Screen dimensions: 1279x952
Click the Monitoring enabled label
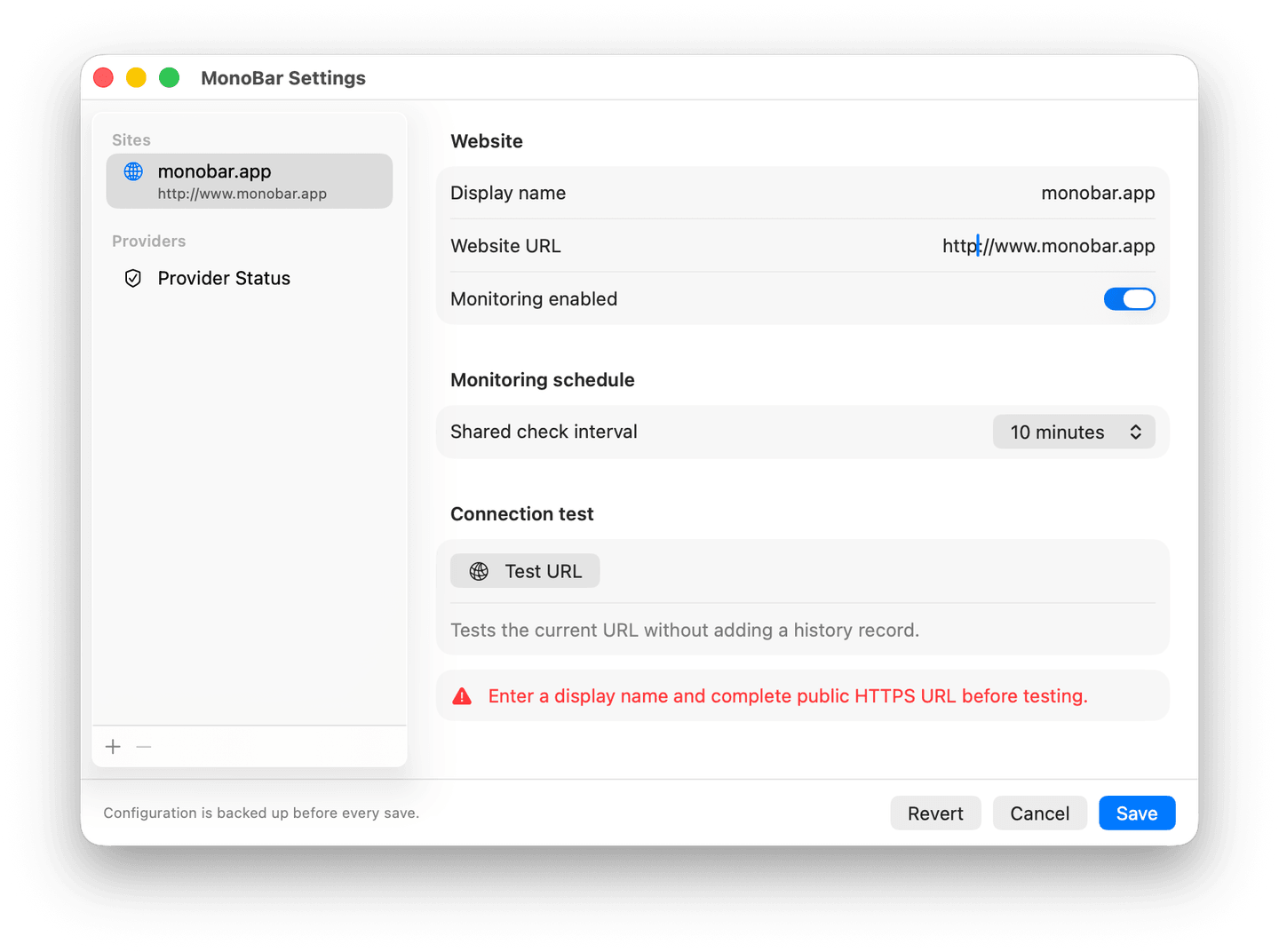tap(534, 299)
